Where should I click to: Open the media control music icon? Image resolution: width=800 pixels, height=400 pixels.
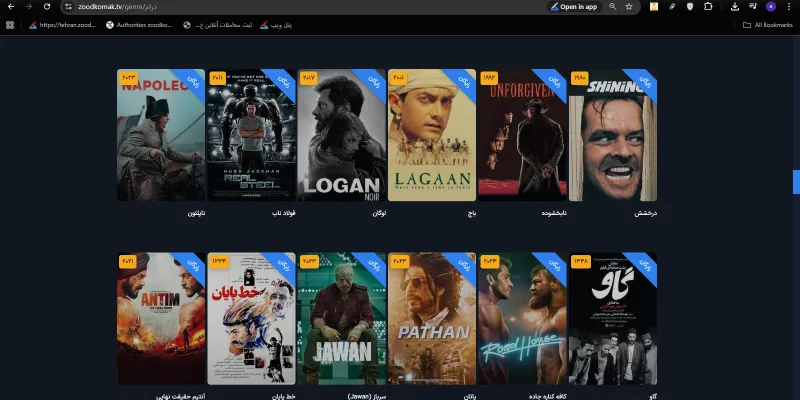click(753, 7)
